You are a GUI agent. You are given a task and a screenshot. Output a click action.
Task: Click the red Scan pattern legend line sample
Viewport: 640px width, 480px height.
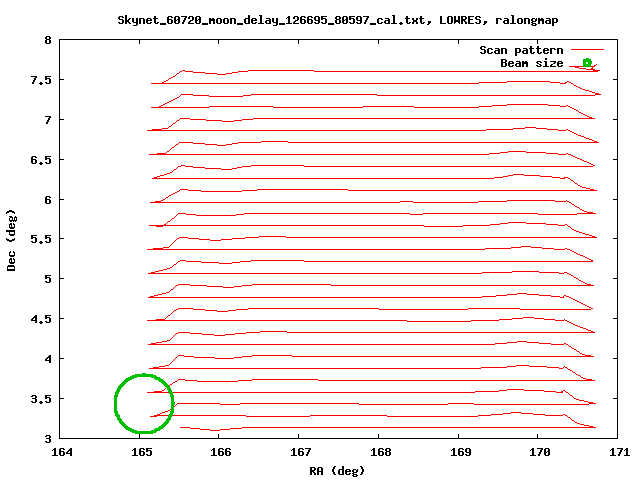(587, 50)
